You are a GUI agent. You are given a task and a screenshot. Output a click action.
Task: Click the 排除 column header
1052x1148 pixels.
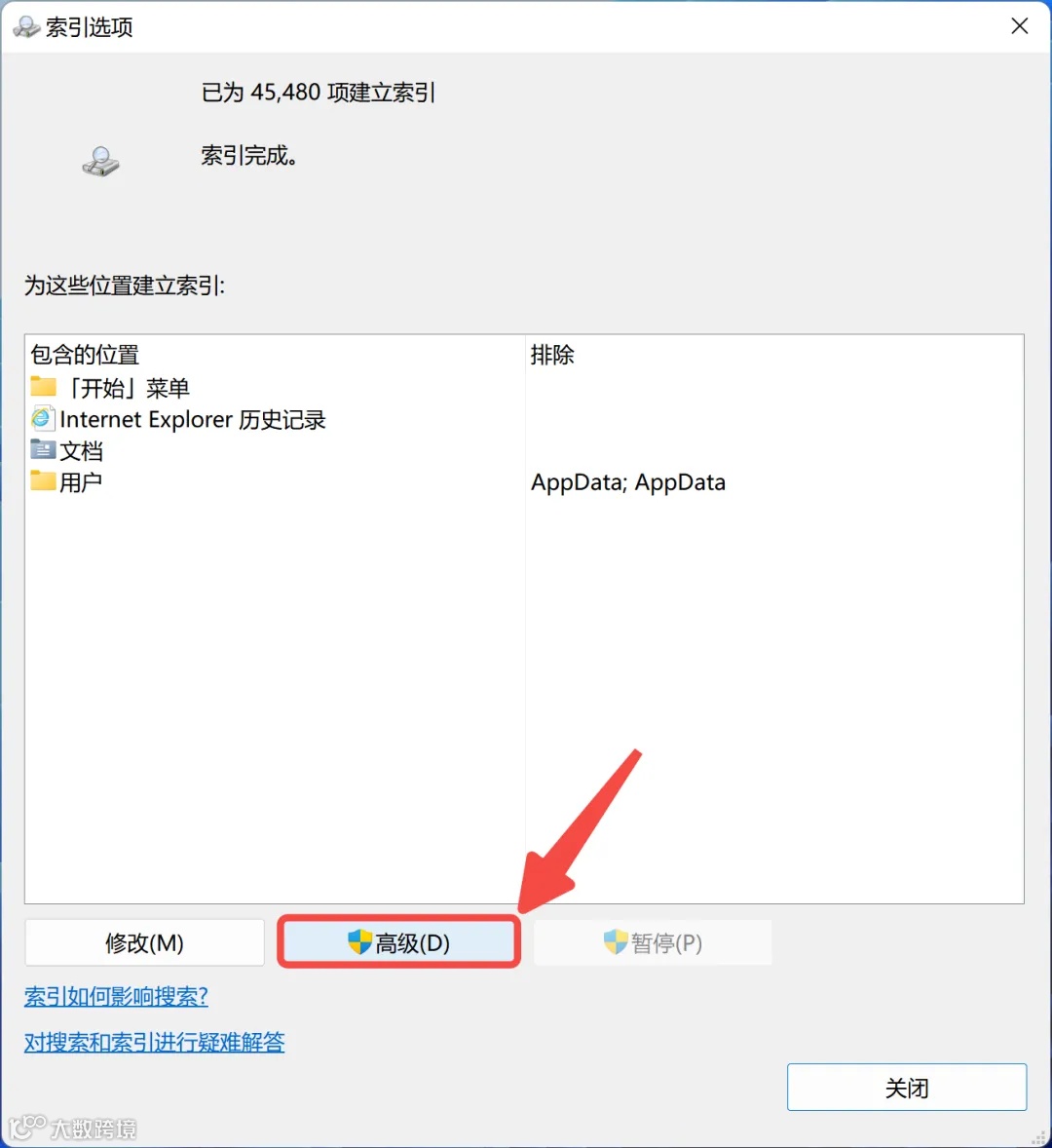(552, 355)
